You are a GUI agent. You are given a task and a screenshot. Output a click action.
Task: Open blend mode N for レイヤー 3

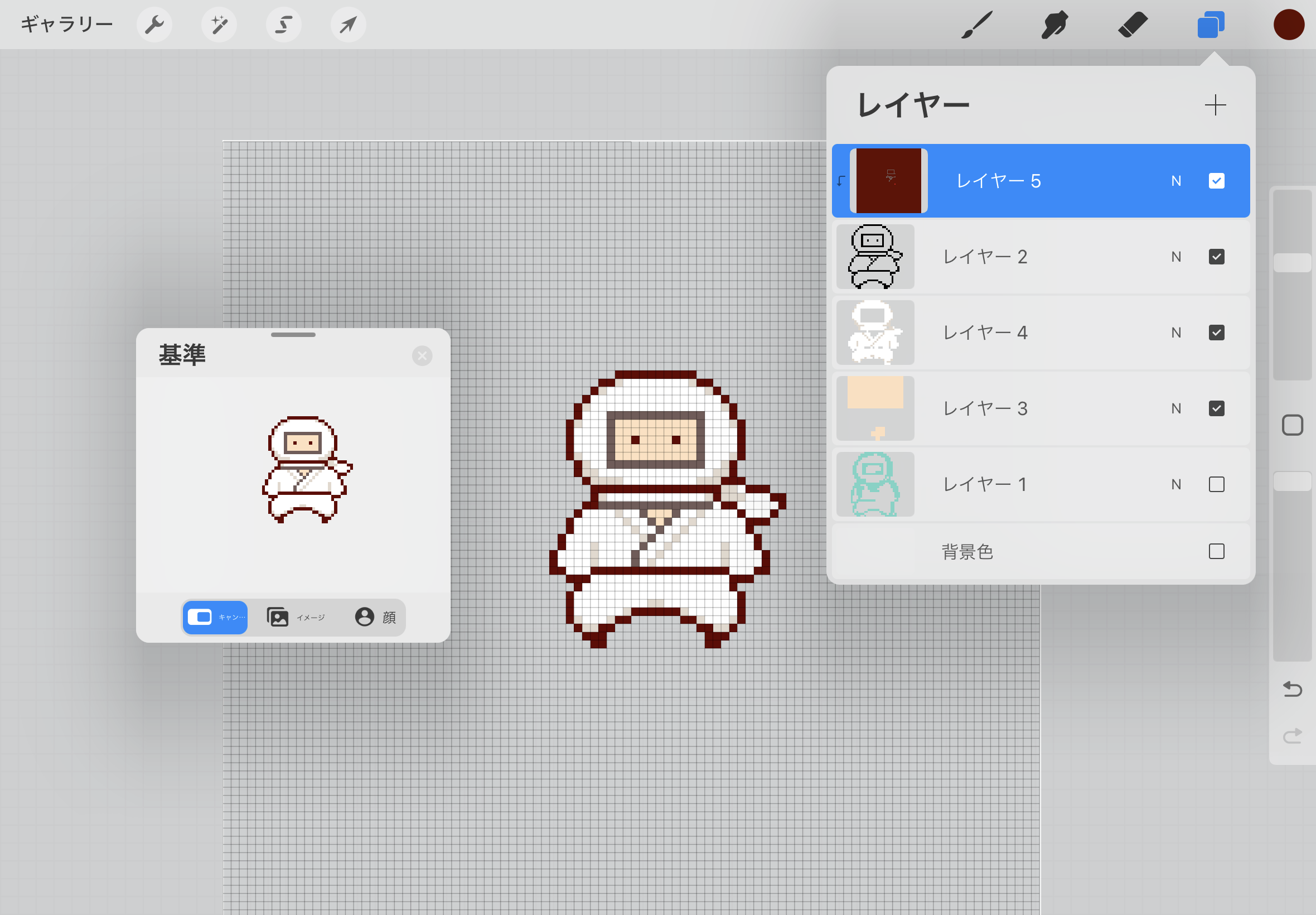coord(1175,409)
